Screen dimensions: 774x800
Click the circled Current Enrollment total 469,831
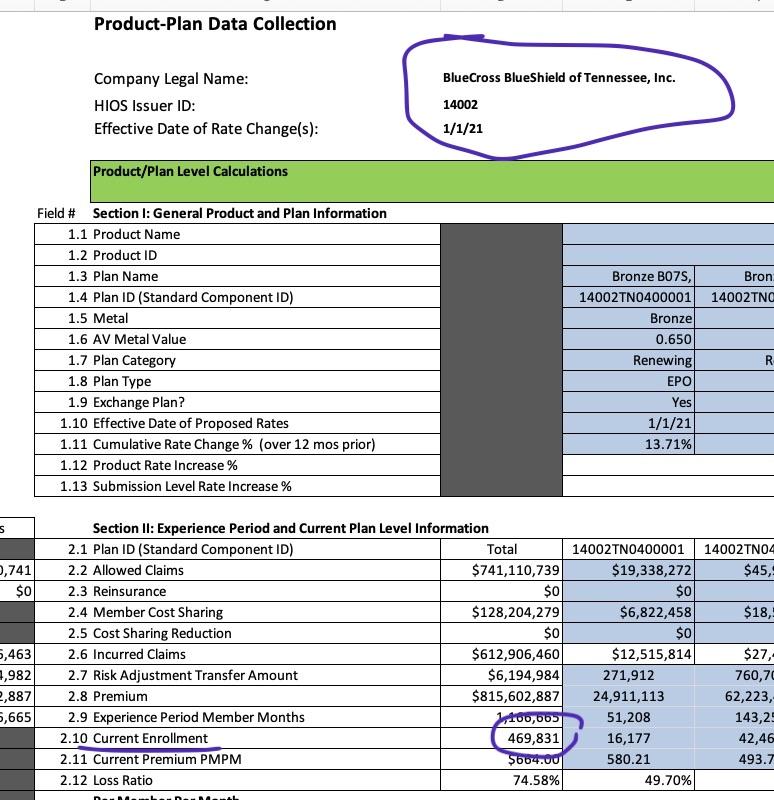point(535,738)
